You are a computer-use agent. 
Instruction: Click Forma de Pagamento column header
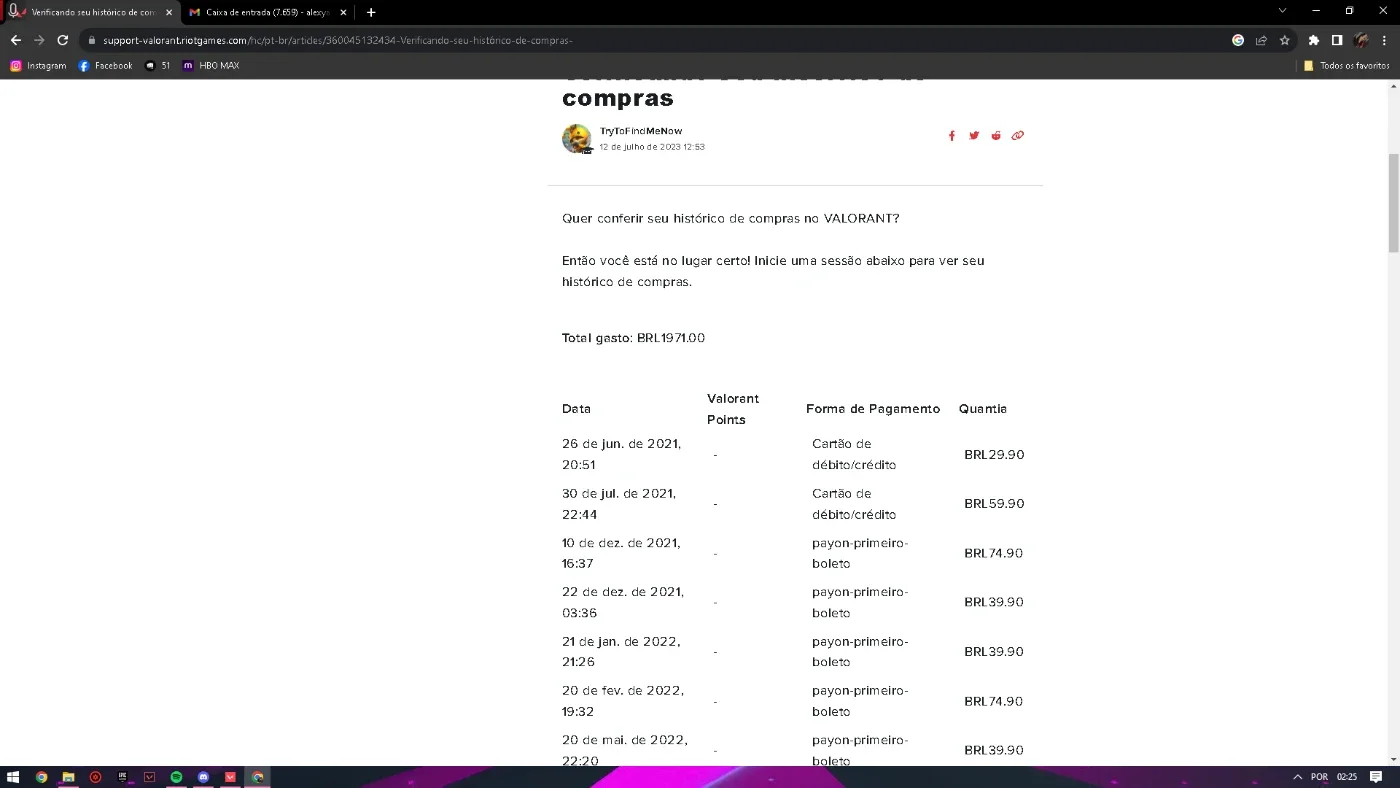point(873,409)
